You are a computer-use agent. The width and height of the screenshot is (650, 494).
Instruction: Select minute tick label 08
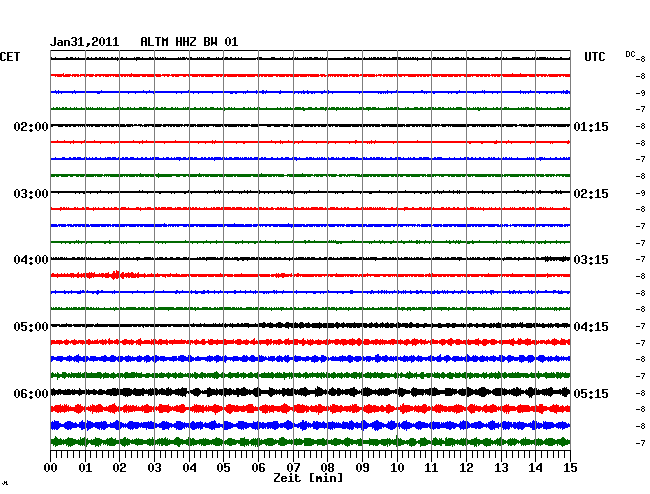[x=327, y=467]
